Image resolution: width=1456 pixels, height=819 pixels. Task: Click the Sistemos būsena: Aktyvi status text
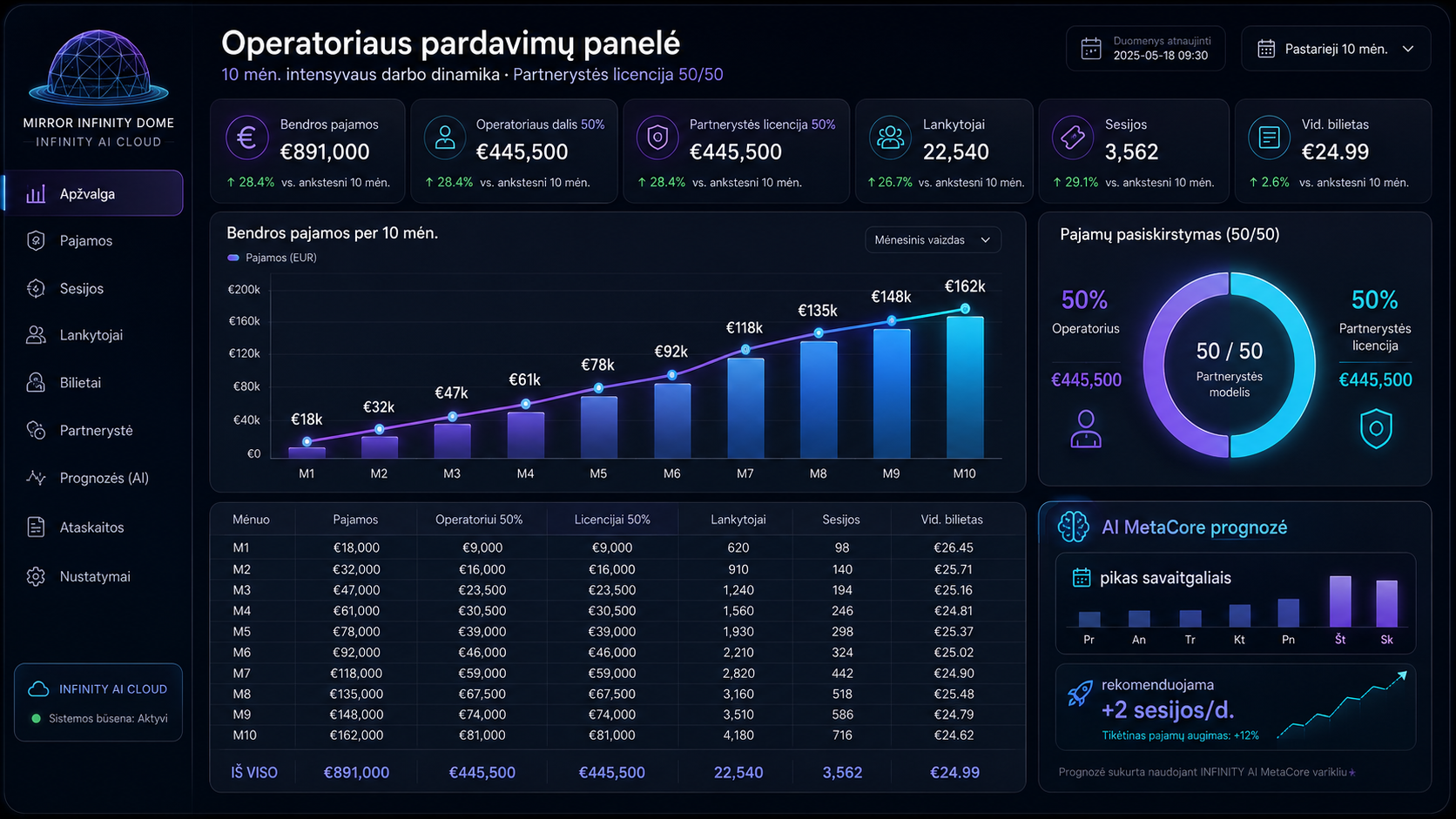pos(108,719)
